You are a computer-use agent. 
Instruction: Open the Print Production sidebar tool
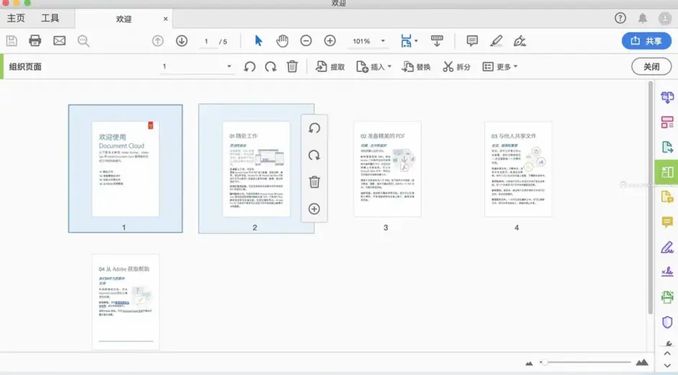pos(667,297)
